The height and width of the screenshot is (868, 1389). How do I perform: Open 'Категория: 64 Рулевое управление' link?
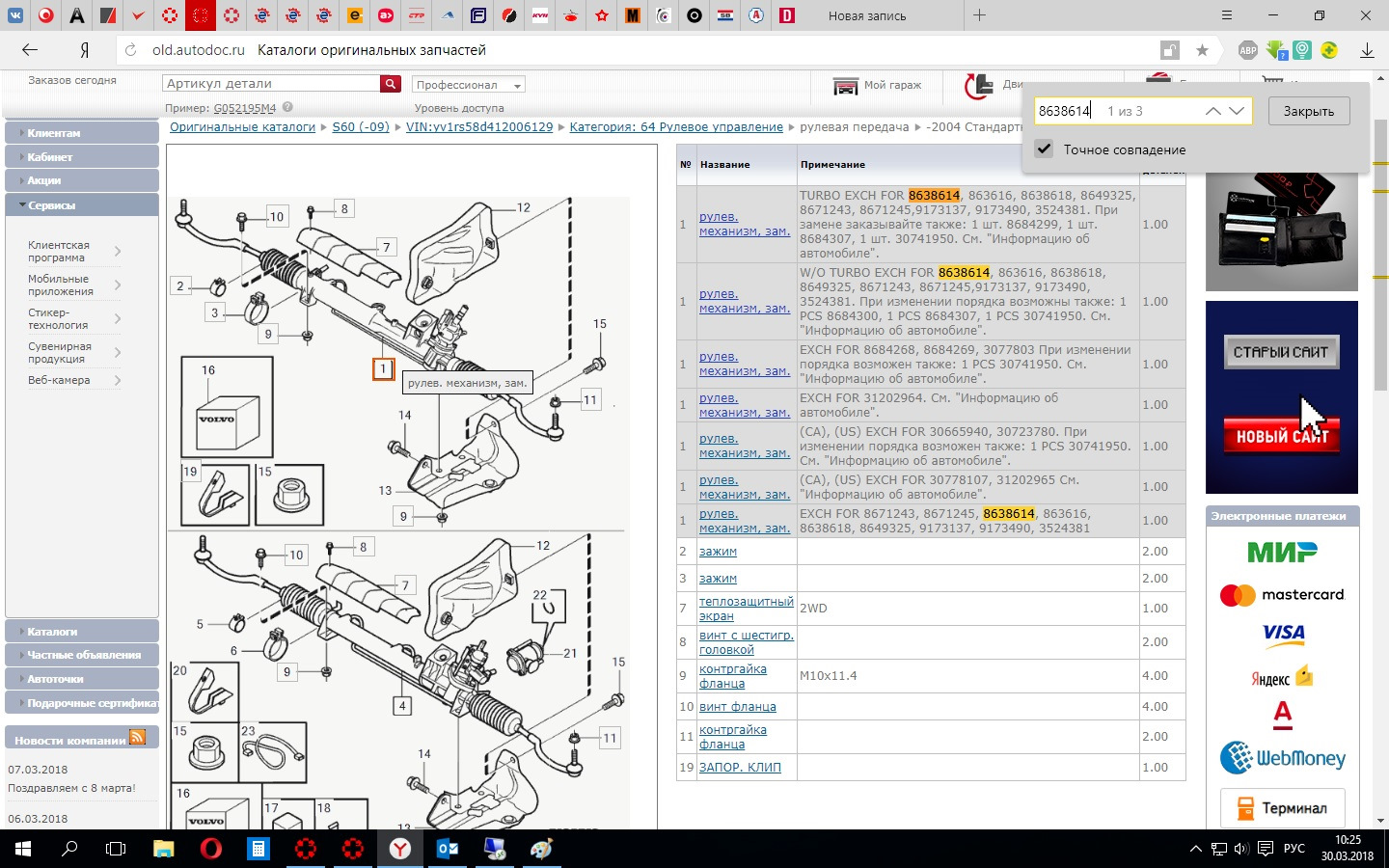click(676, 127)
